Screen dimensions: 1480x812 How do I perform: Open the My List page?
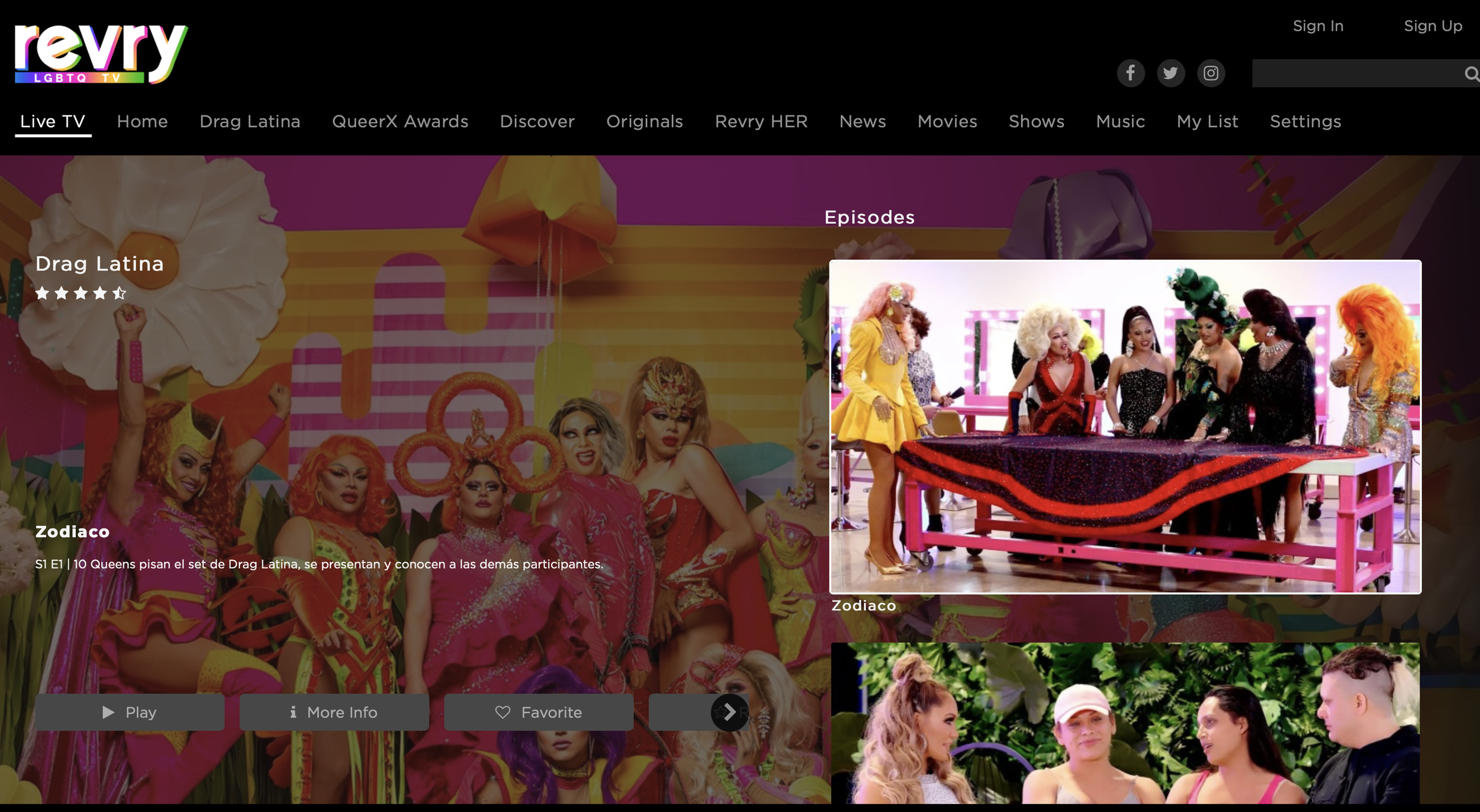click(x=1207, y=121)
